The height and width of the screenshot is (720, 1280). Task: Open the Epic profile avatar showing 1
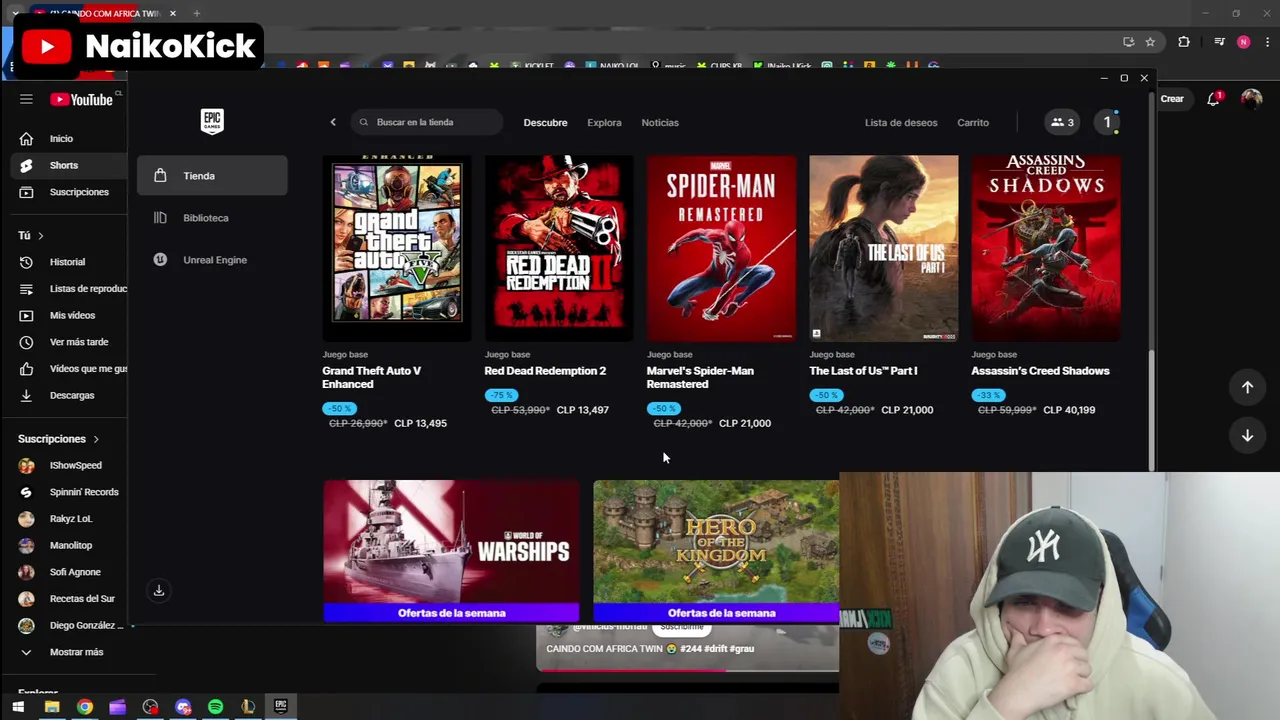point(1107,122)
